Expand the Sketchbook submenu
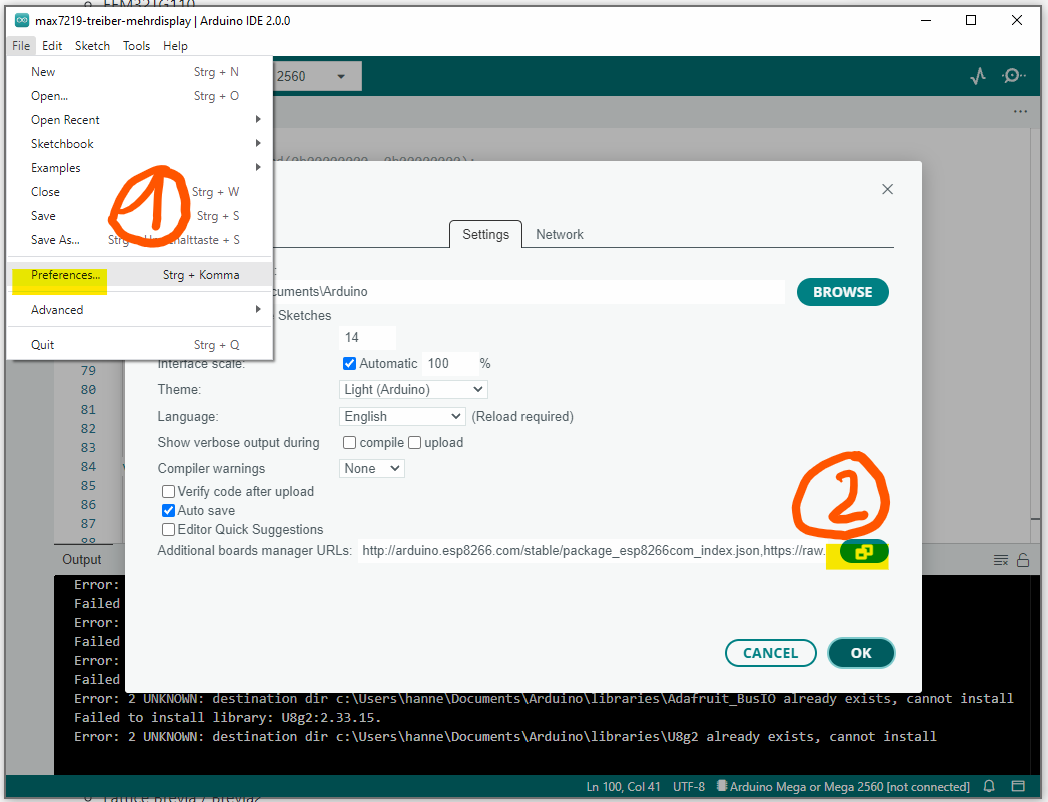The width and height of the screenshot is (1048, 802). pos(258,143)
